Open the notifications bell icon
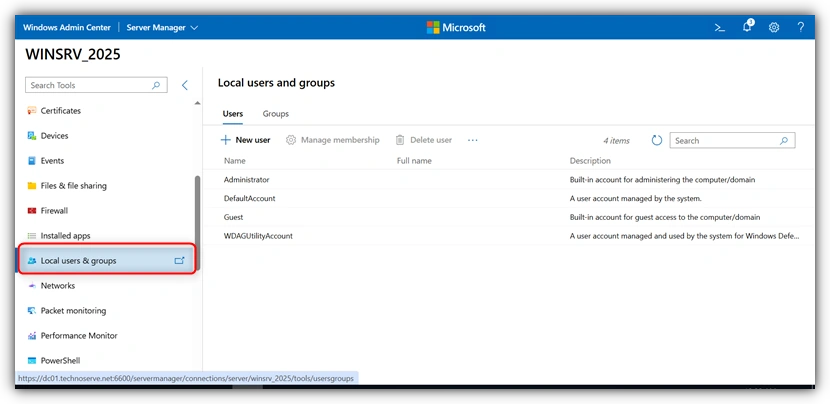The width and height of the screenshot is (830, 404). pos(747,27)
